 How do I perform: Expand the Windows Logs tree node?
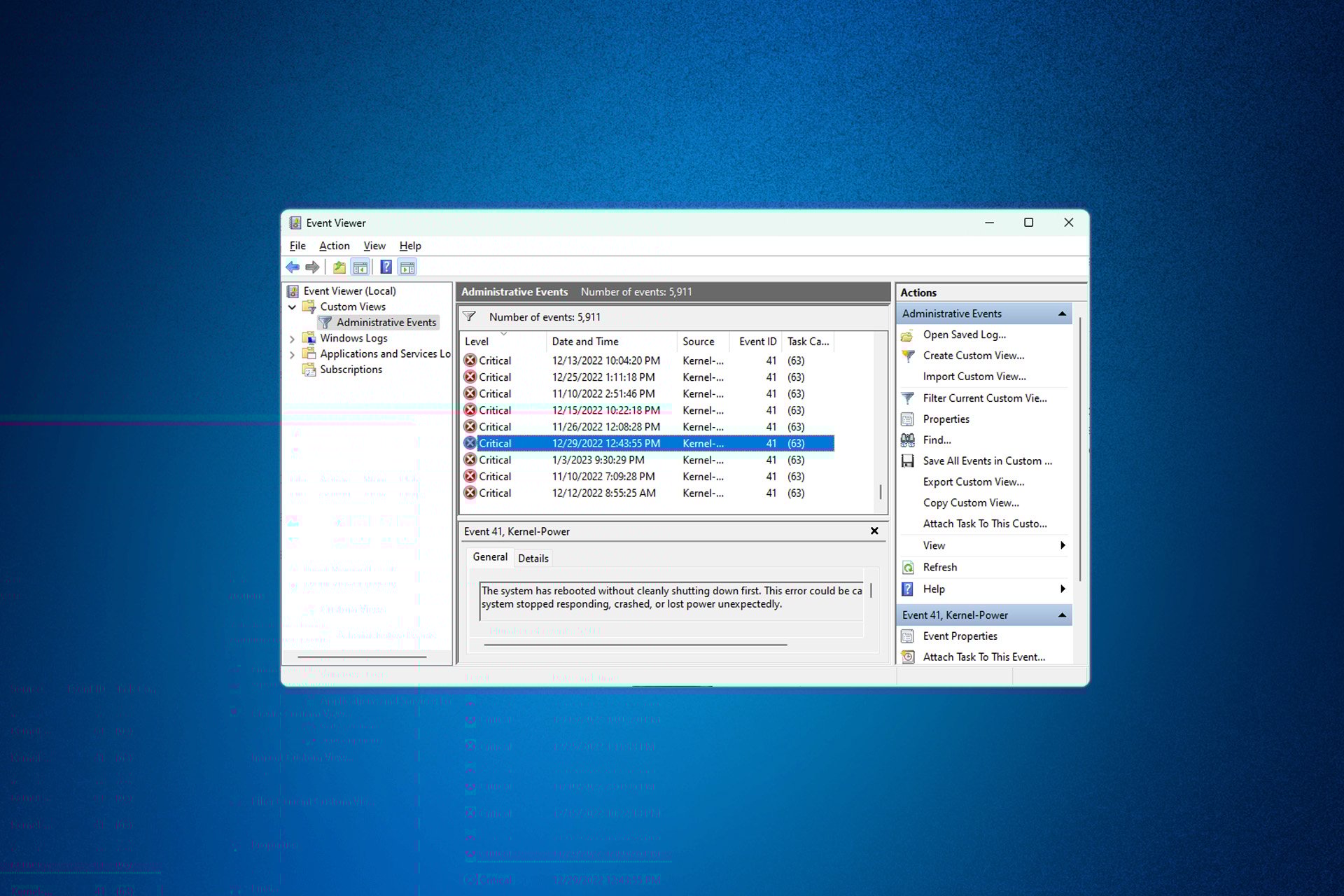292,339
